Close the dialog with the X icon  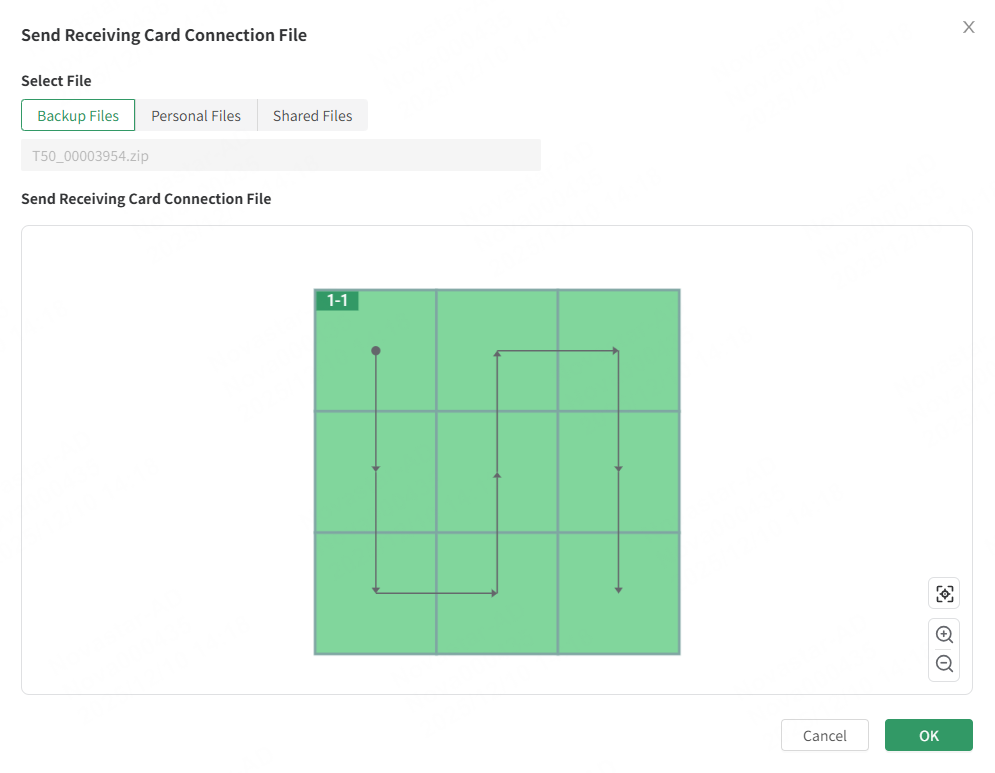968,27
